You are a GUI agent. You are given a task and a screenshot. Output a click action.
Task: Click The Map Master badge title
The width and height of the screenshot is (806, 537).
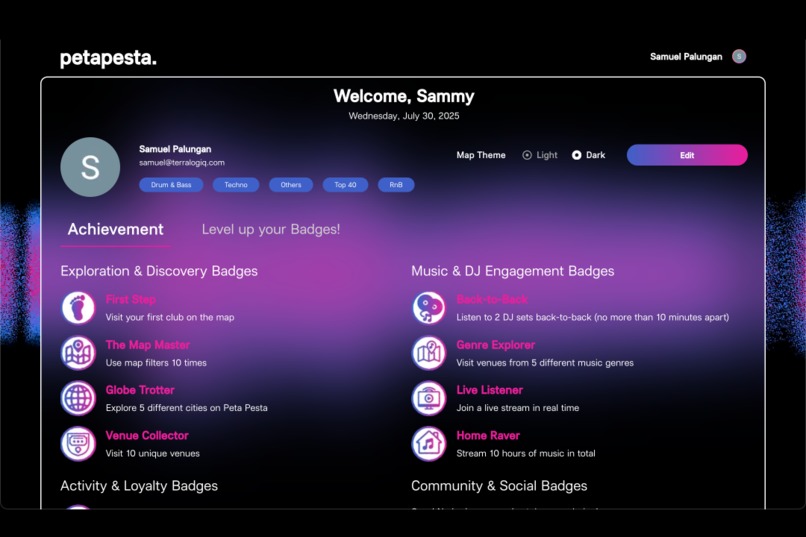[x=148, y=345]
